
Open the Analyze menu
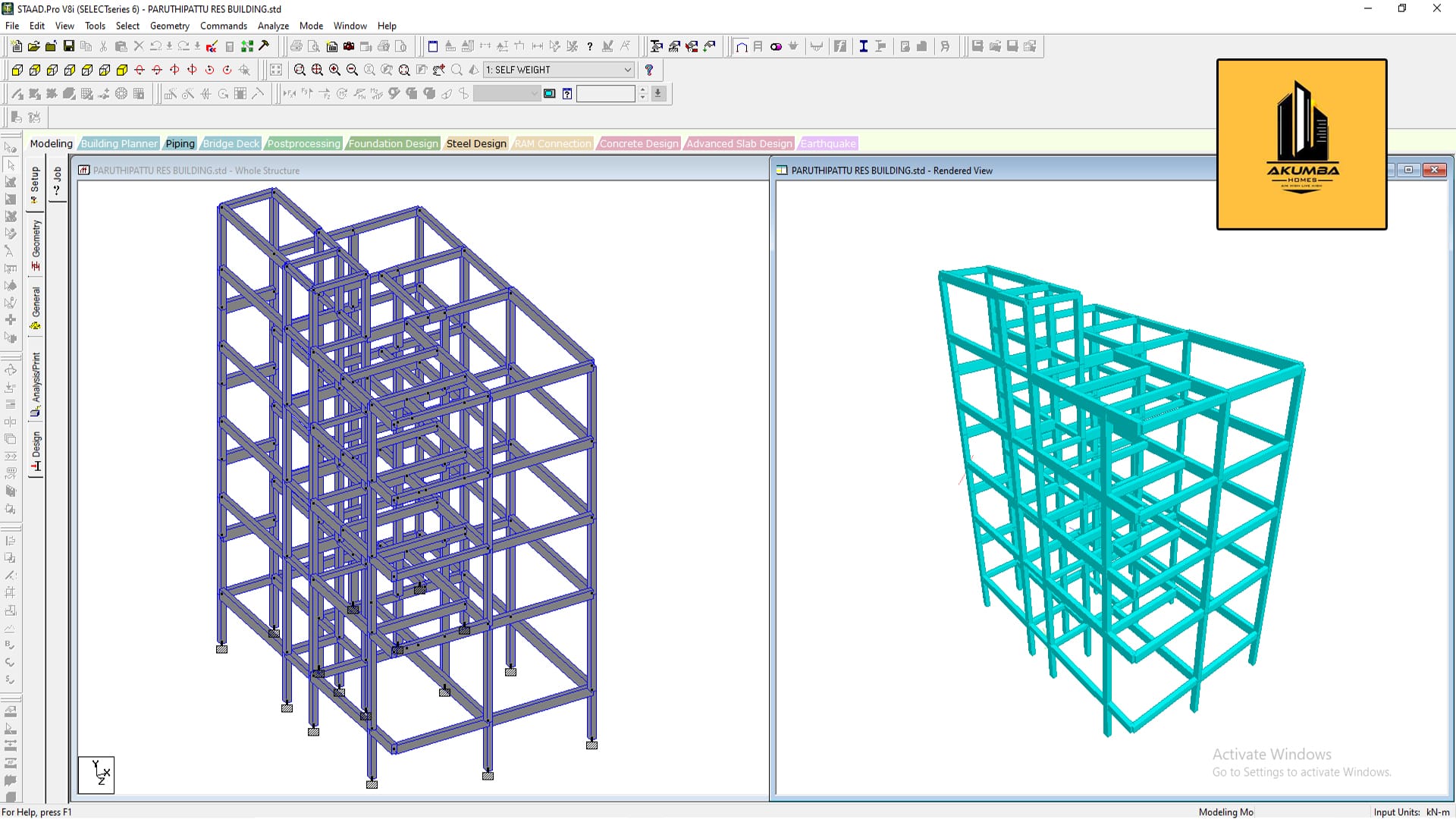click(273, 26)
